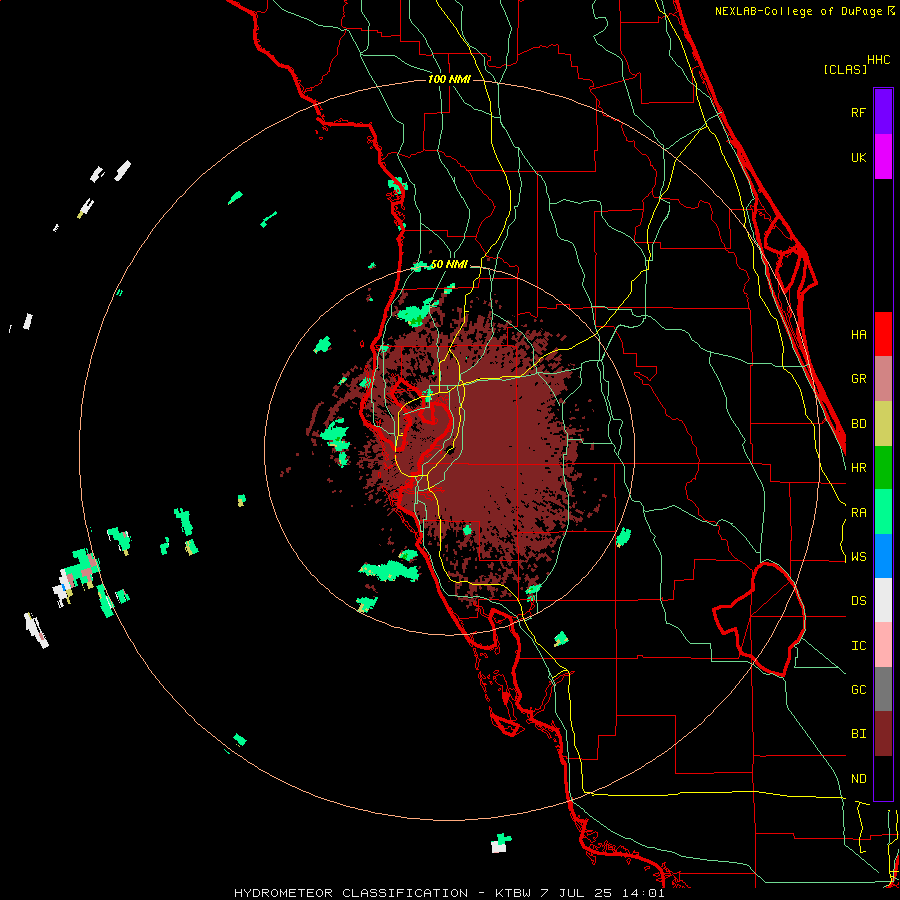This screenshot has width=900, height=900.
Task: Click the NEXLAB-College of DuPage credit
Action: click(804, 11)
